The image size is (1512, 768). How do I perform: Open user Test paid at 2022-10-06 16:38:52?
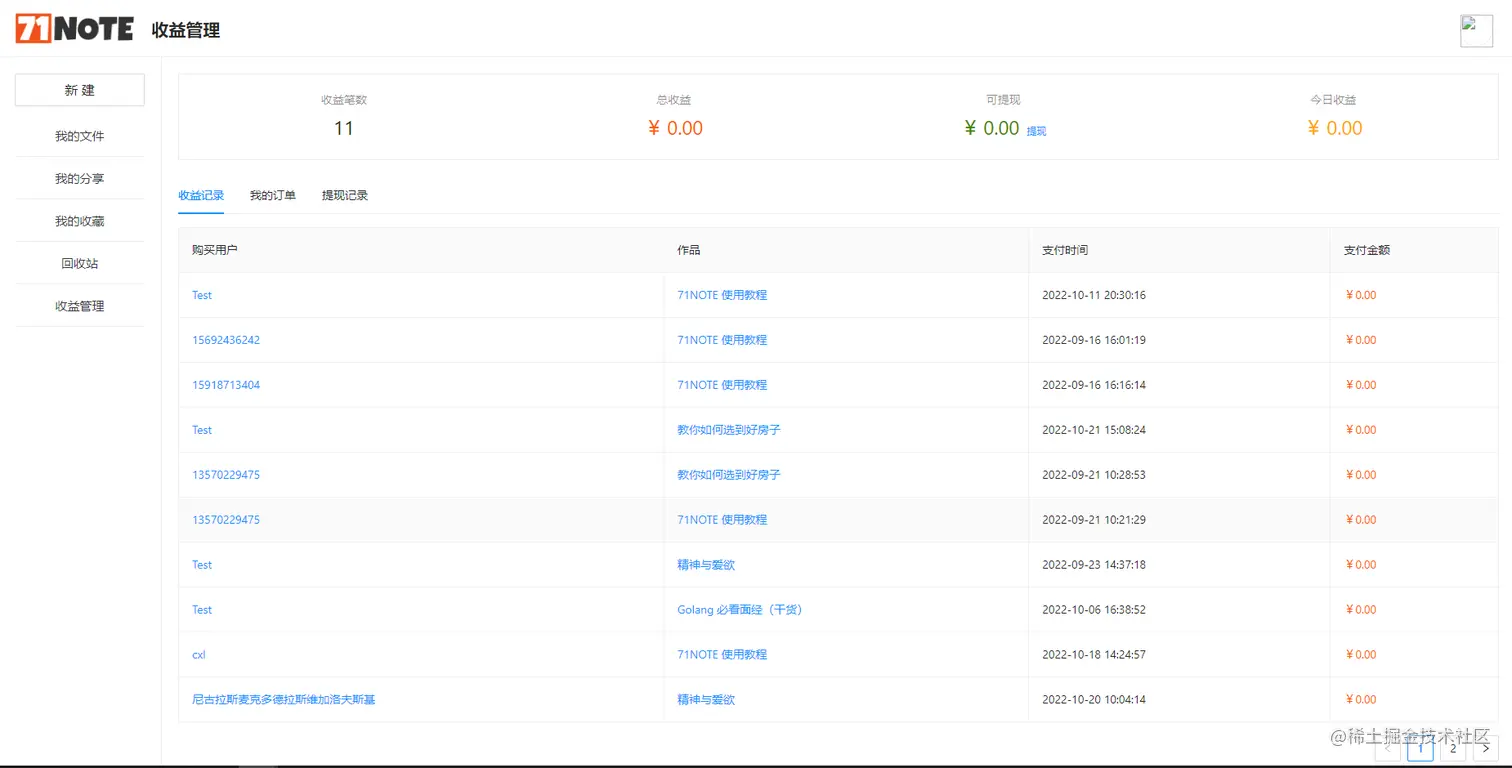click(x=202, y=610)
